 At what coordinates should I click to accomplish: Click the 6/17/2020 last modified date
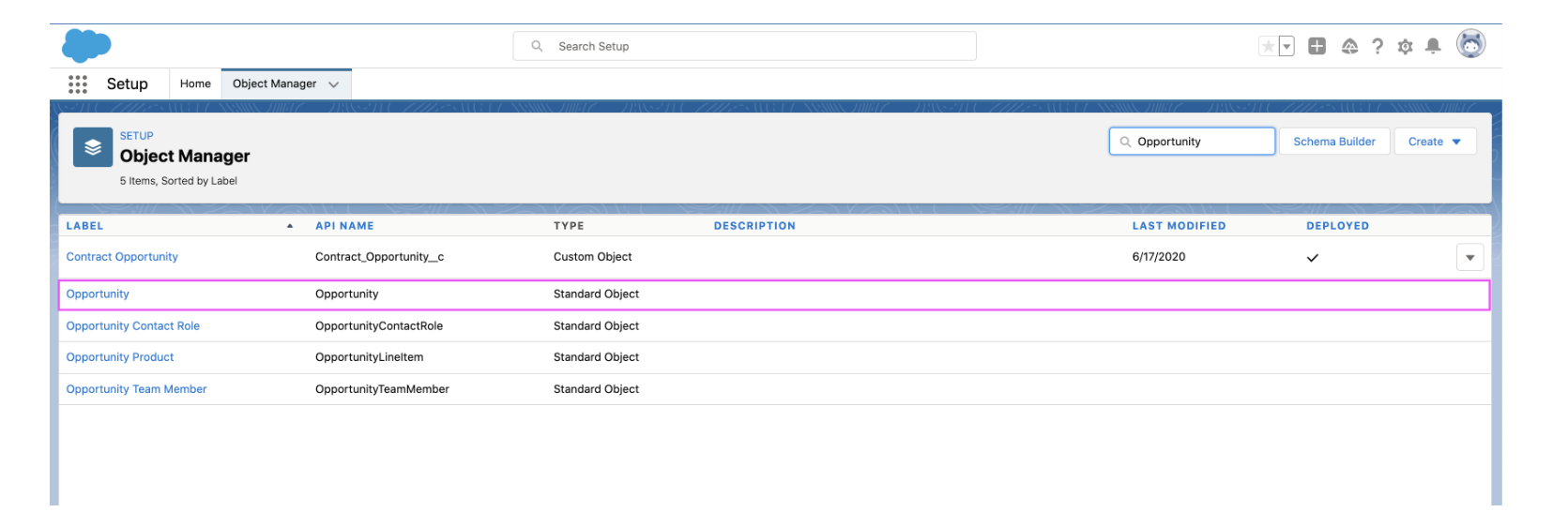pos(1158,257)
